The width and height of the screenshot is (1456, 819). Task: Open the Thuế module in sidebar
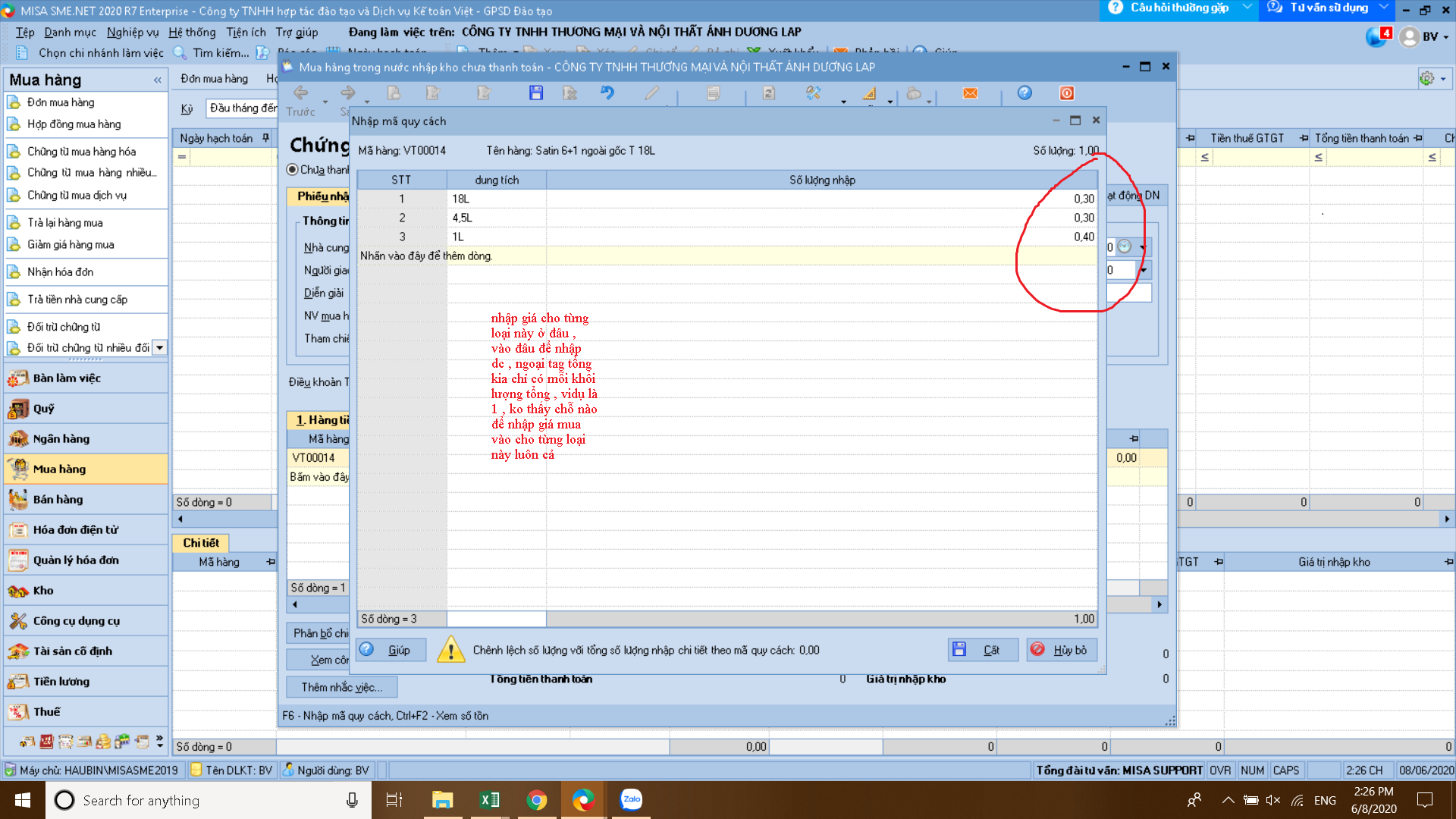pos(86,712)
